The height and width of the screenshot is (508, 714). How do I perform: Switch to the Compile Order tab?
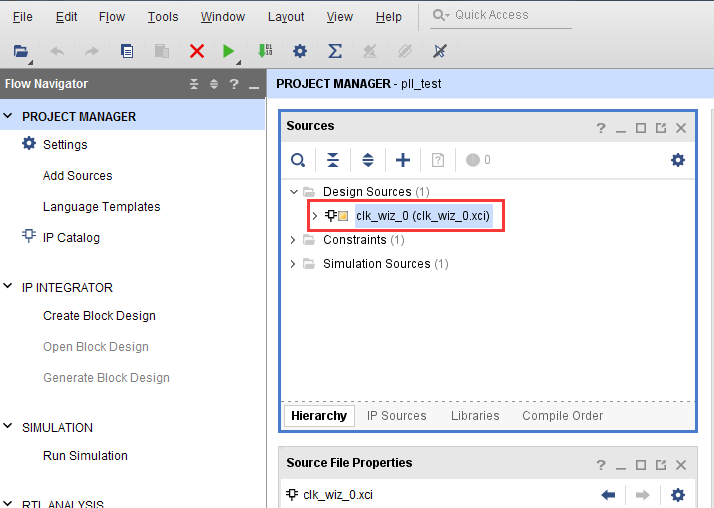coord(562,416)
